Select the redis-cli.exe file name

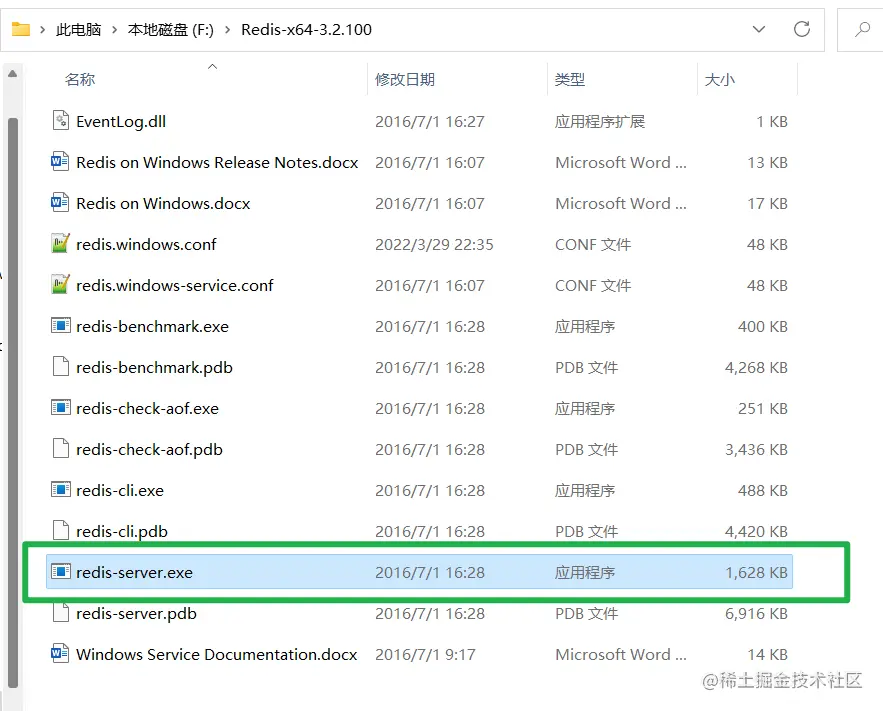pos(120,490)
